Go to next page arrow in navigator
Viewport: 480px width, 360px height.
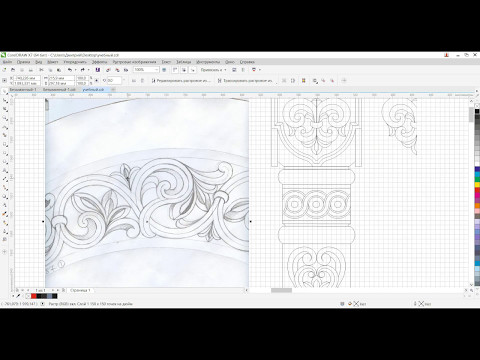click(53, 290)
